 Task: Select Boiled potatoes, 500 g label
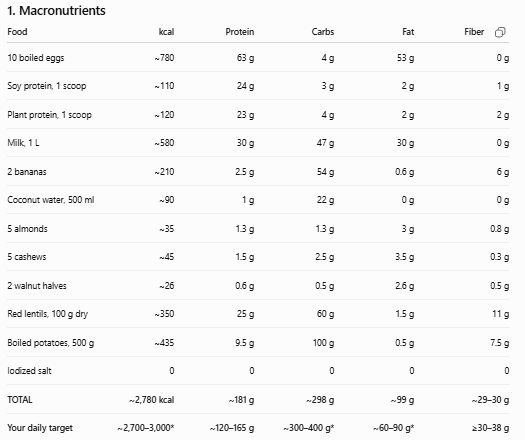[51, 343]
